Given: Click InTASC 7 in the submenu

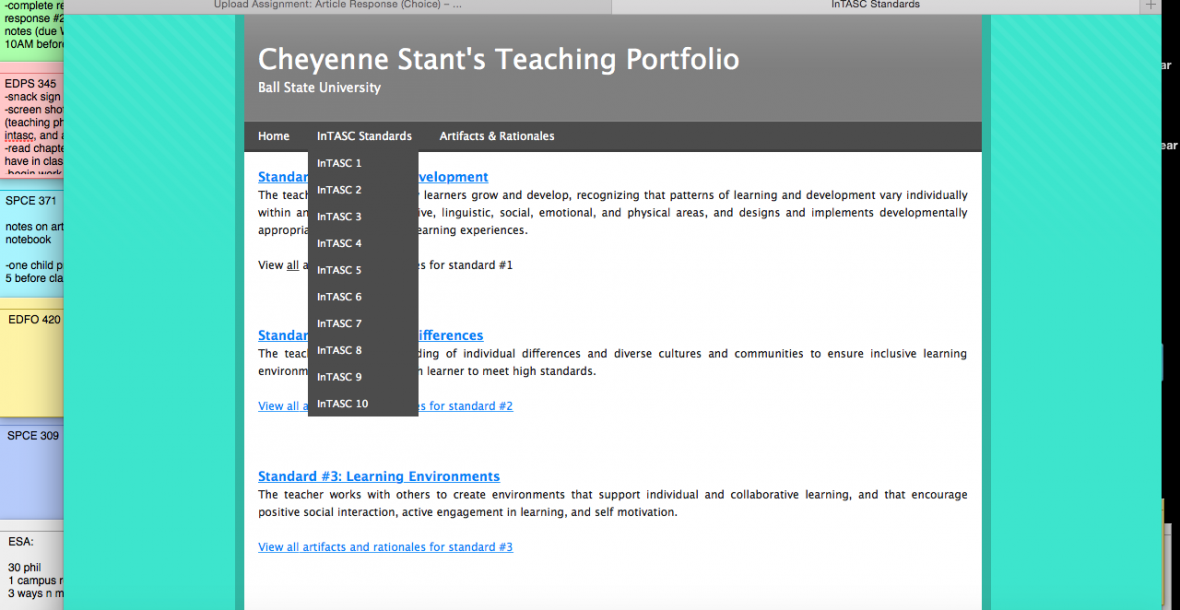Looking at the screenshot, I should pos(340,324).
